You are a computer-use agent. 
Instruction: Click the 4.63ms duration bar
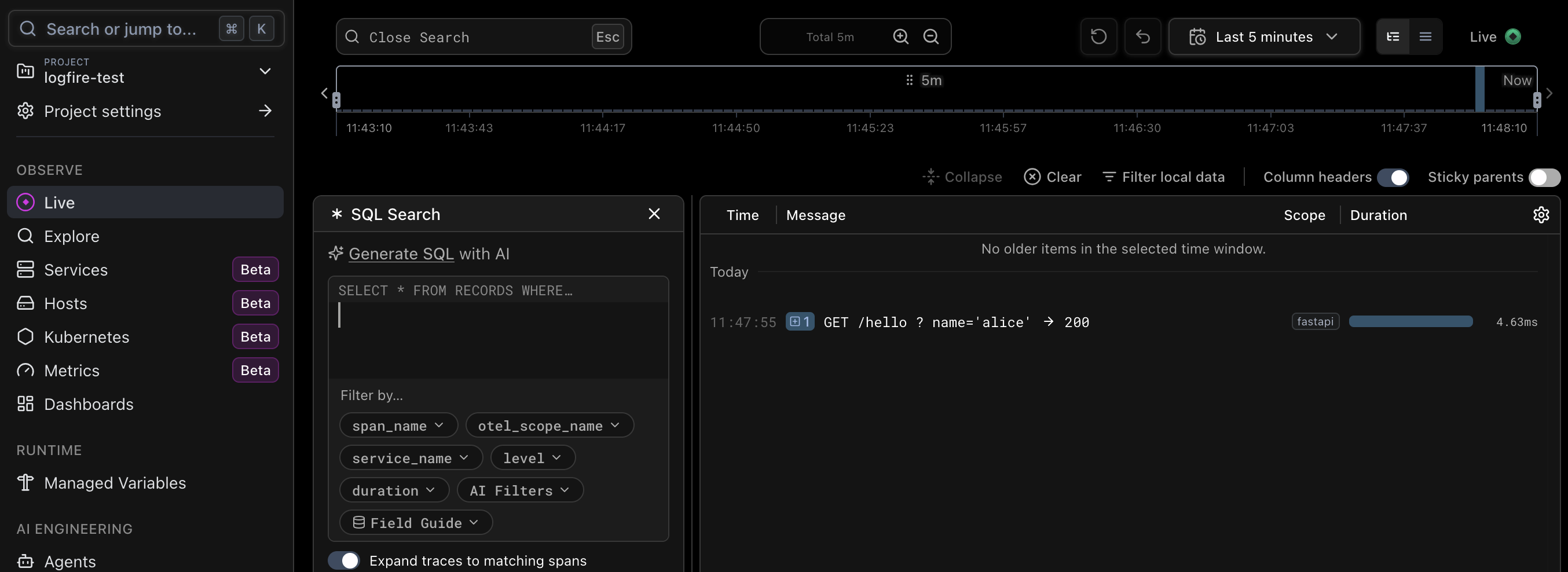[1411, 321]
